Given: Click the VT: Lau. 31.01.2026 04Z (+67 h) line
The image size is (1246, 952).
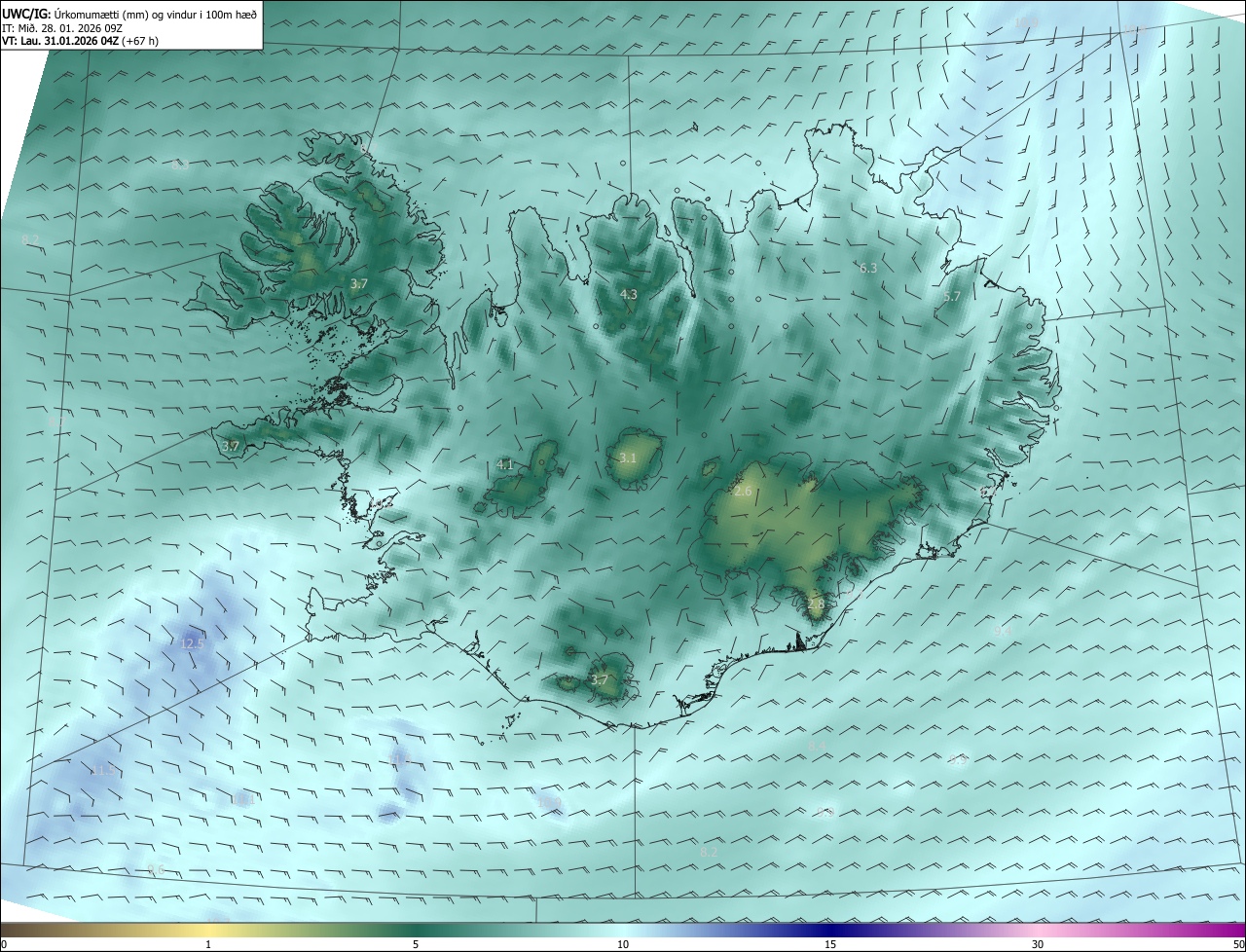Looking at the screenshot, I should click(x=80, y=41).
